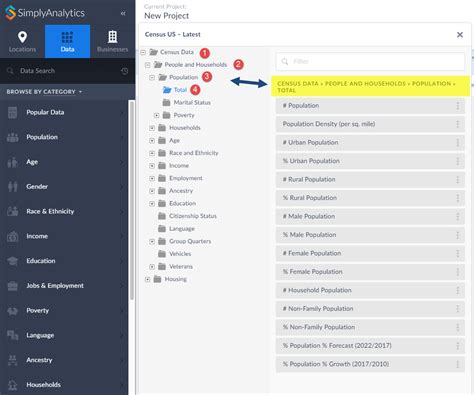Open the Browse by Category dropdown
474x395 pixels.
44,92
